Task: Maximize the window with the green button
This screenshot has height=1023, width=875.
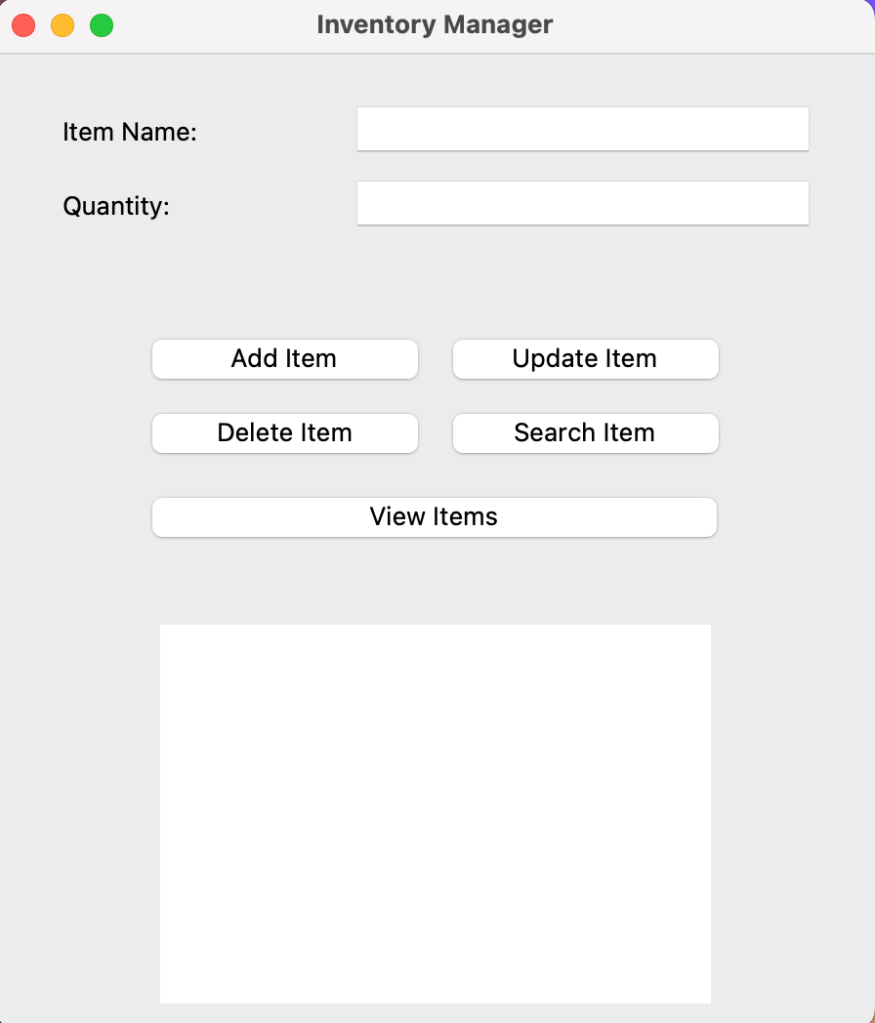Action: [101, 25]
